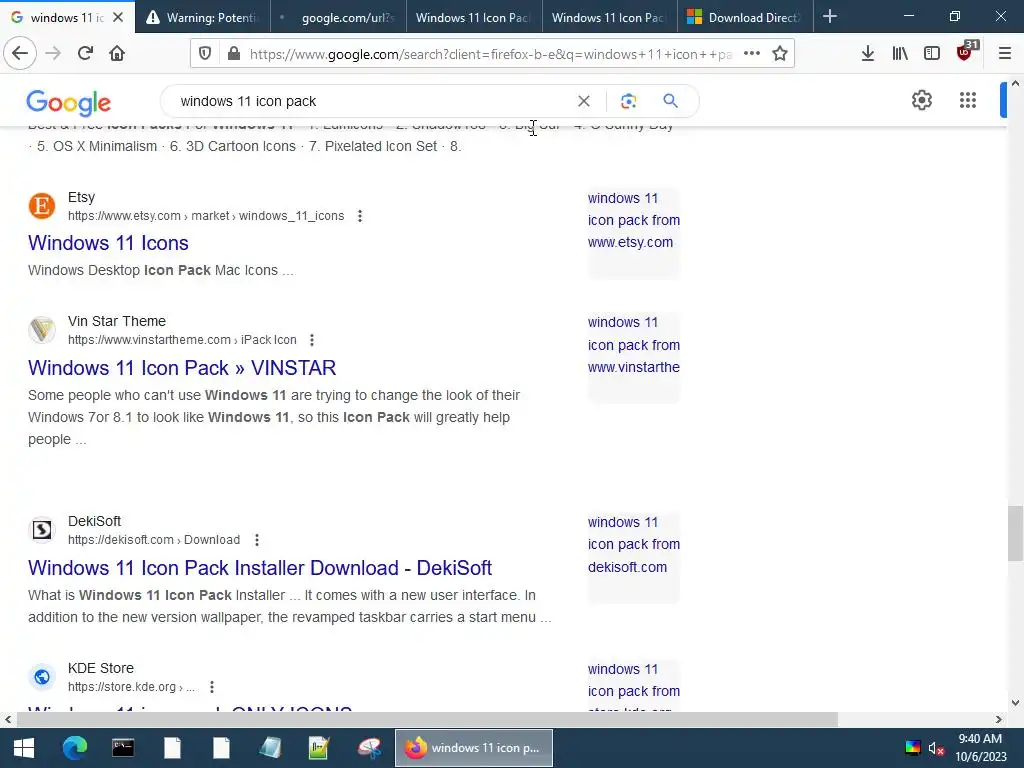Click the etsy.com market breadcrumb
The image size is (1024, 768).
coord(206,216)
